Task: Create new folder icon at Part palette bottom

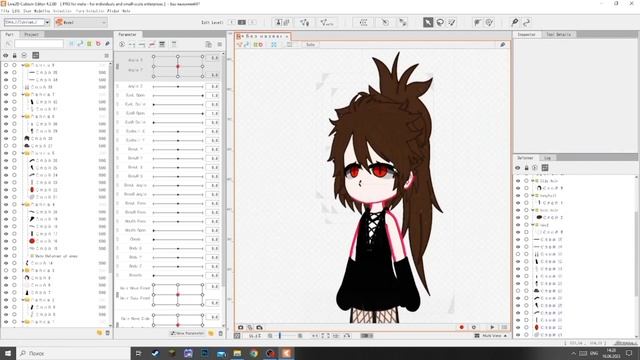Action: tap(99, 333)
